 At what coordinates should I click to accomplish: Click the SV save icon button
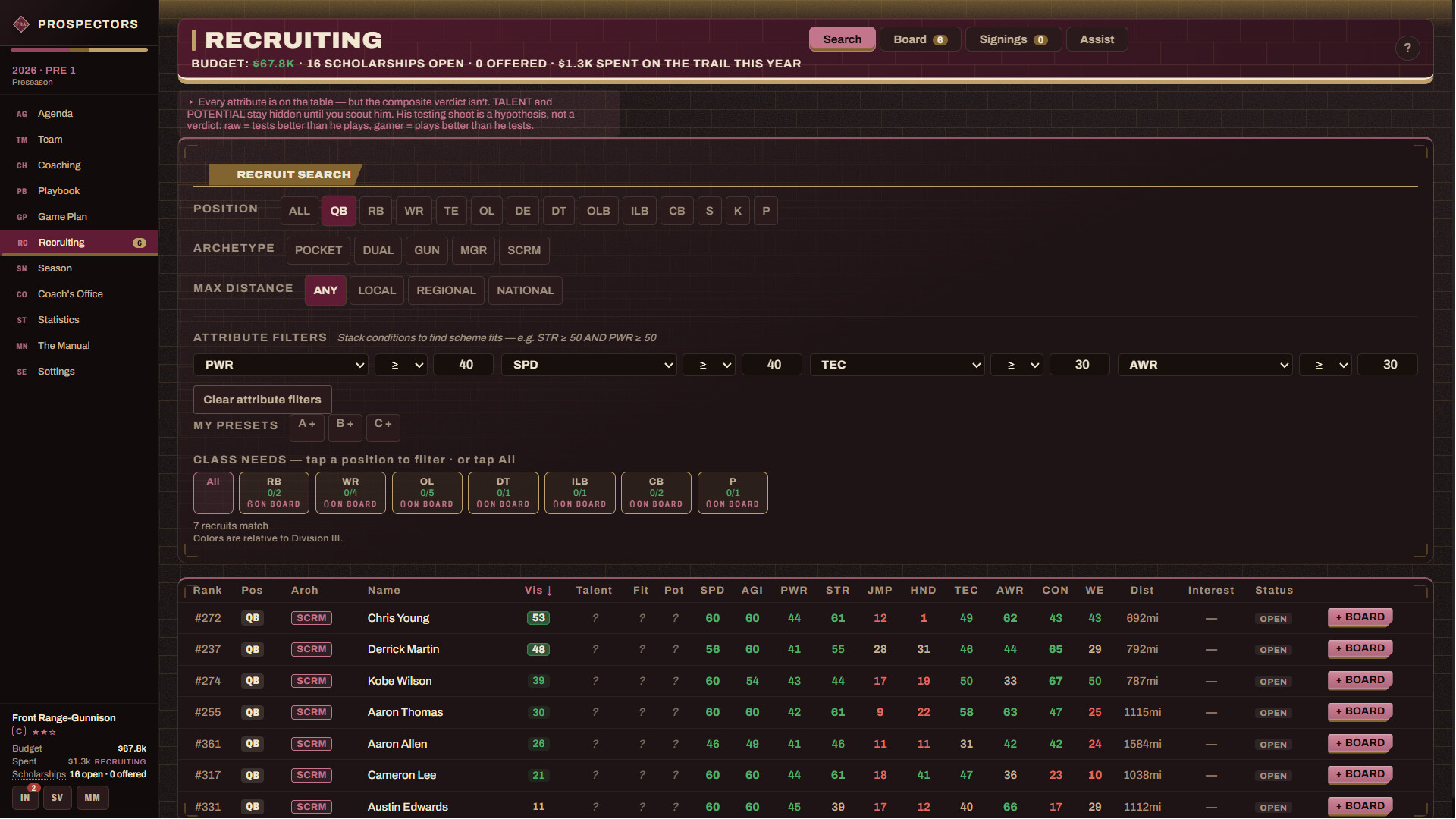tap(57, 798)
